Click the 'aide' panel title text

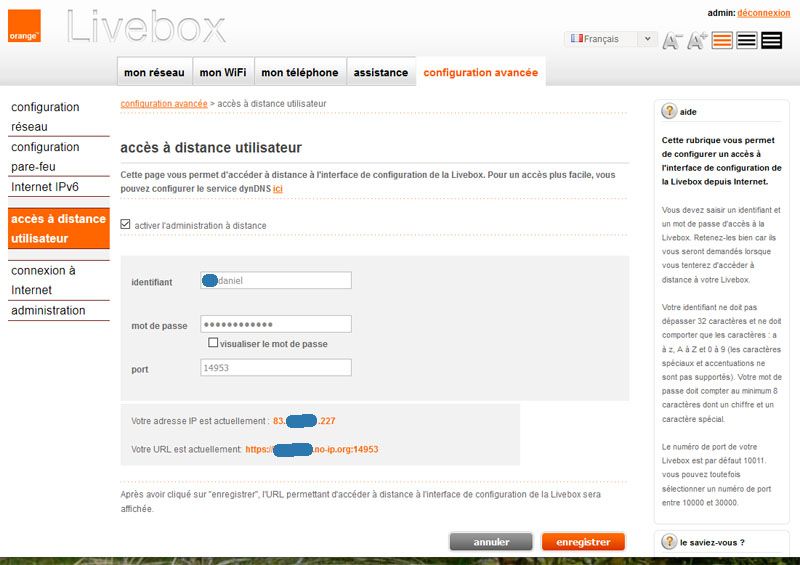pos(688,112)
